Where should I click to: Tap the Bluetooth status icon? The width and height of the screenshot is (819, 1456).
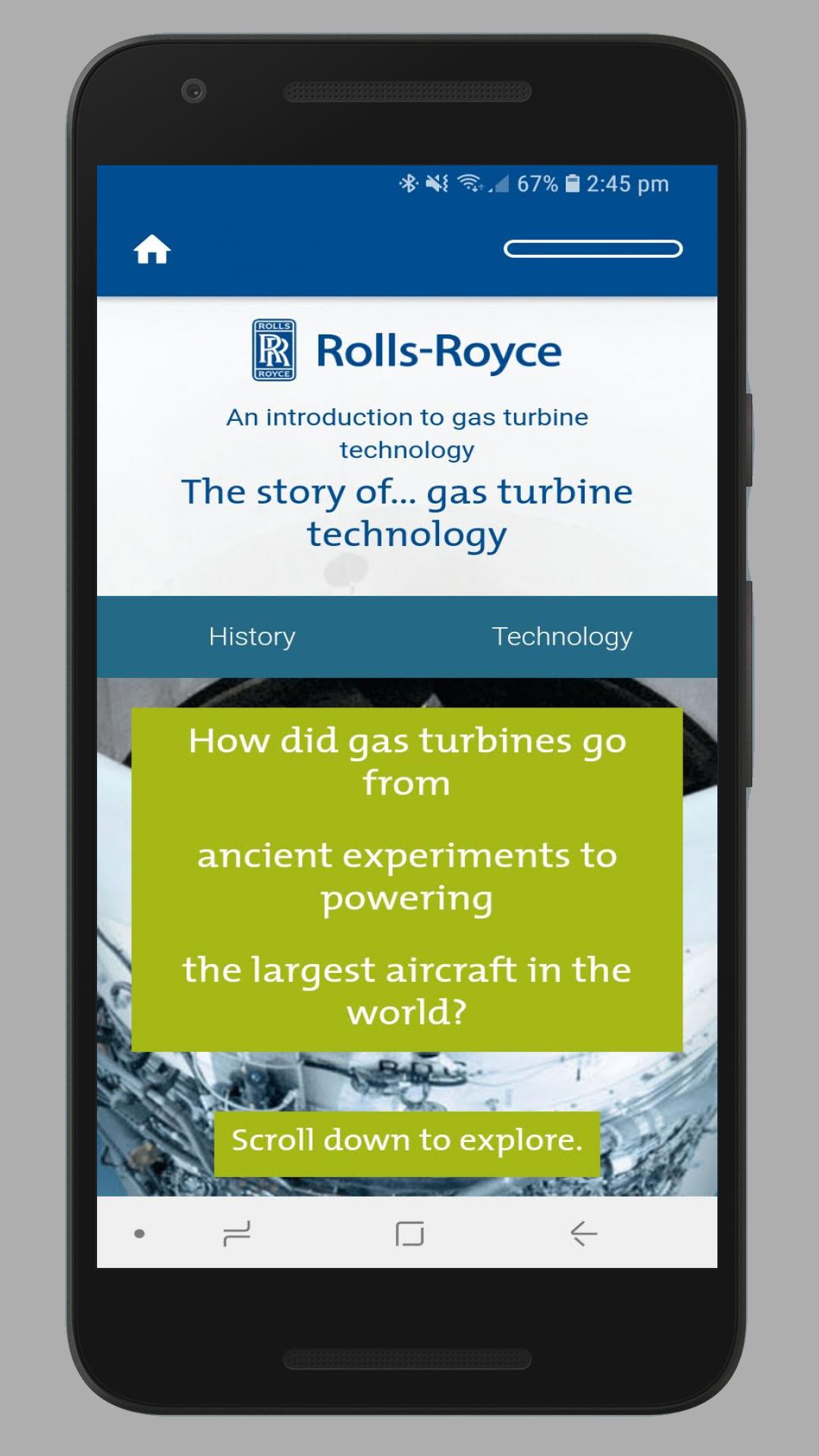coord(409,184)
